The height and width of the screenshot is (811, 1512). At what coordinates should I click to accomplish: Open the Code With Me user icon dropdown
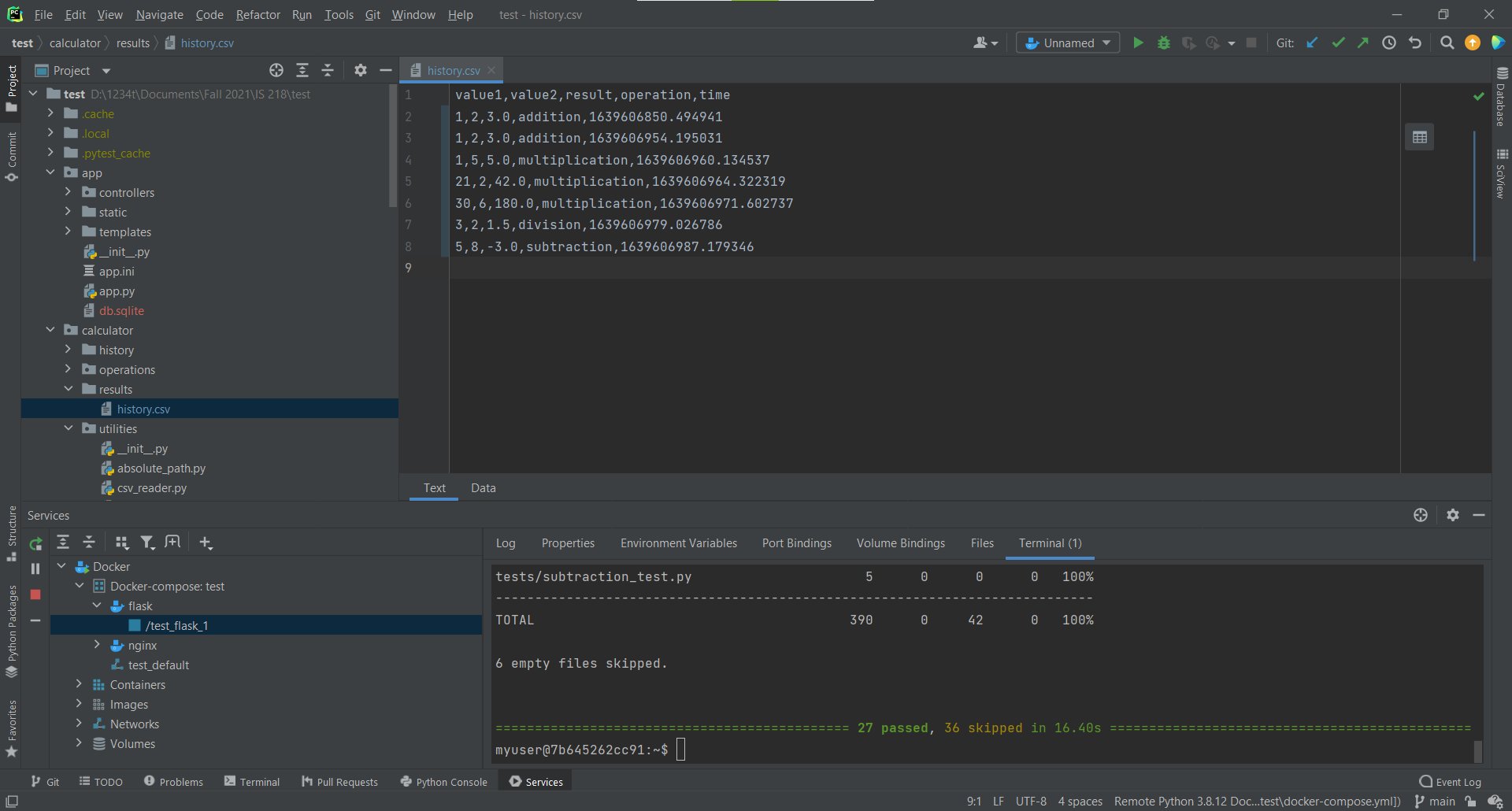click(x=985, y=43)
